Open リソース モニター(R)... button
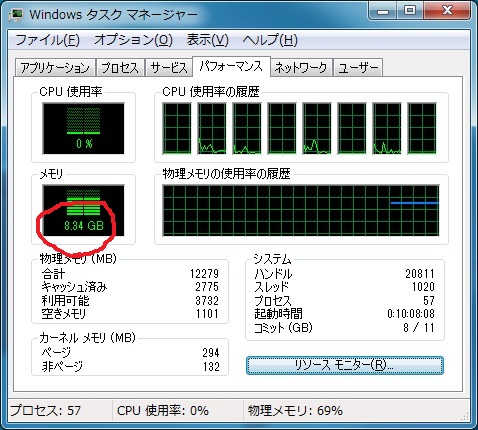 tap(345, 365)
